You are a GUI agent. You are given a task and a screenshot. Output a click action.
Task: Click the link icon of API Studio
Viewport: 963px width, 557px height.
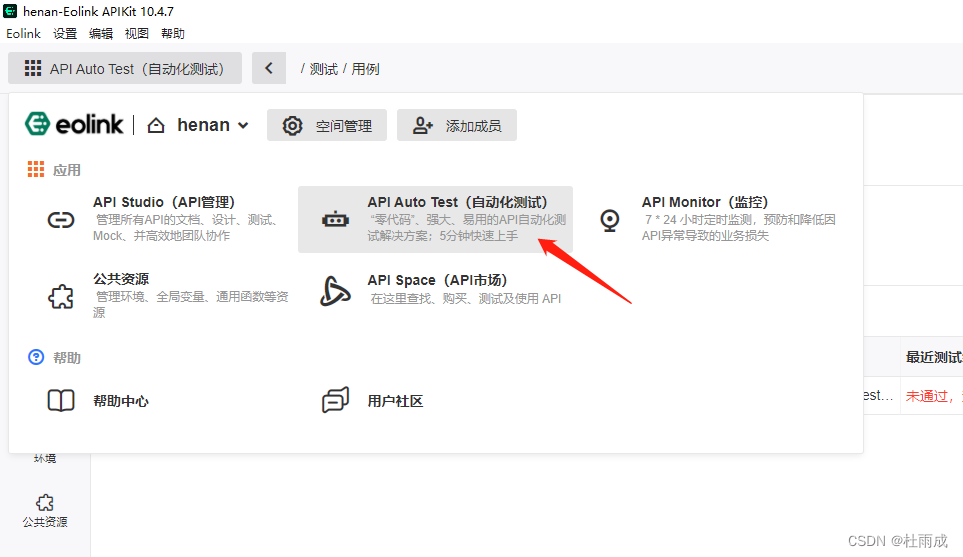point(61,220)
